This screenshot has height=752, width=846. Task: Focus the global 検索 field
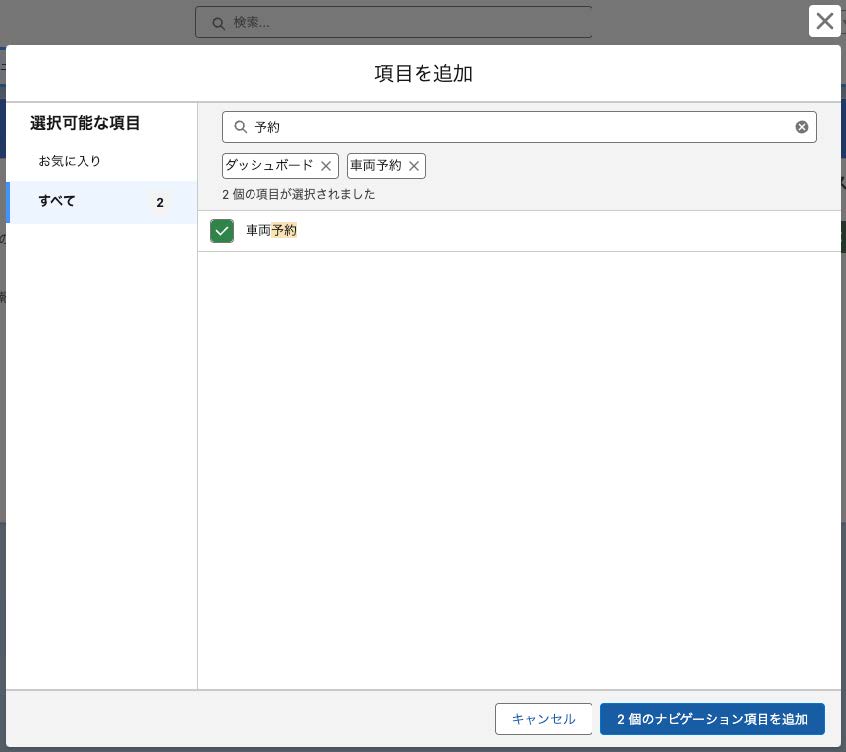[393, 23]
